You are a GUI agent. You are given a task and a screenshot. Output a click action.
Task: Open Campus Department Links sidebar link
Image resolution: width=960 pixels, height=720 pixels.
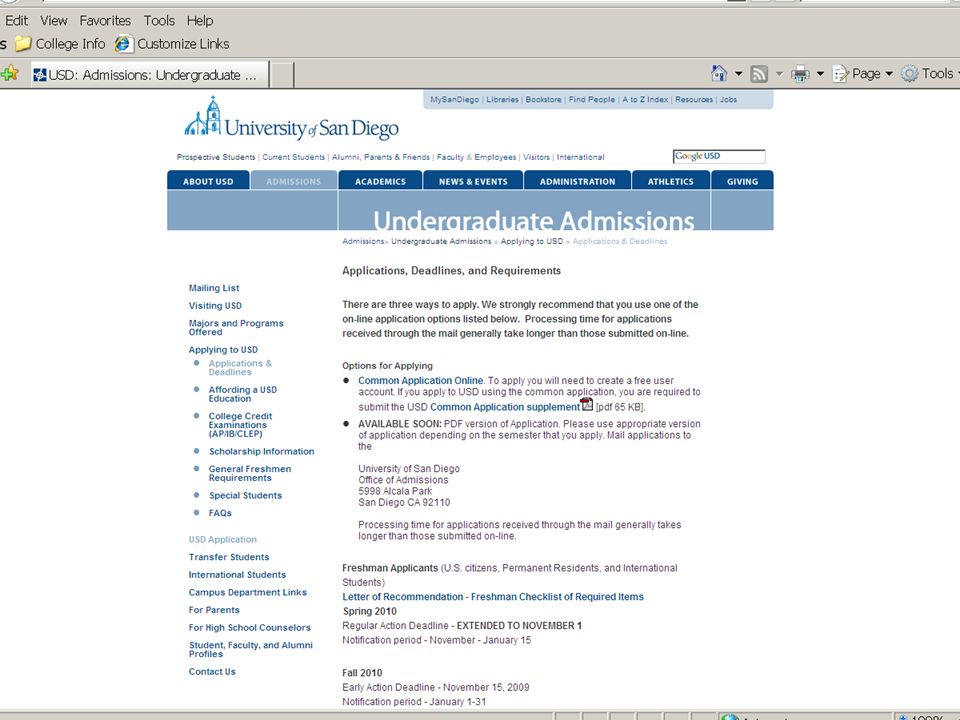[247, 593]
